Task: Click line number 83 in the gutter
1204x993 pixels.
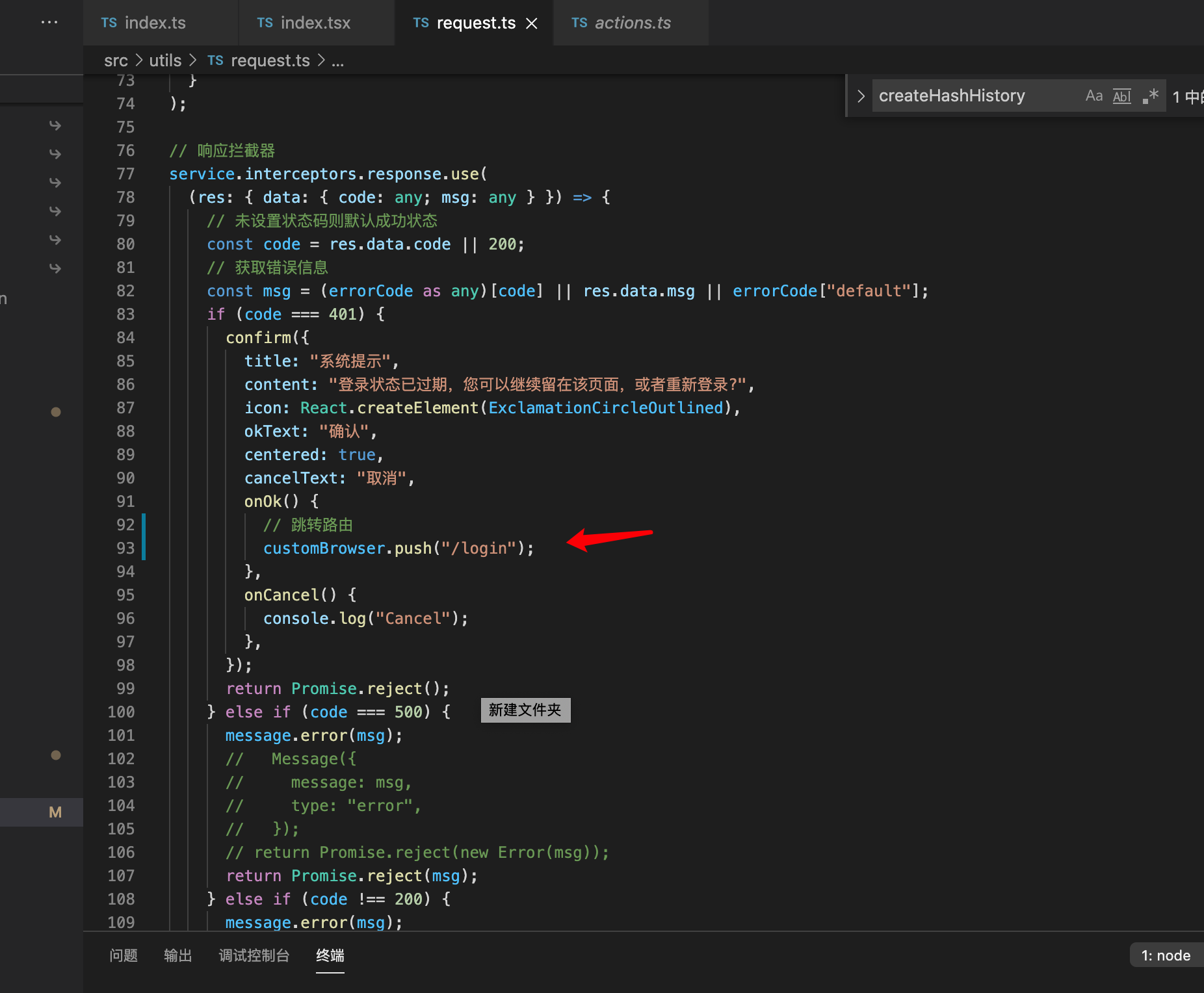Action: click(125, 314)
